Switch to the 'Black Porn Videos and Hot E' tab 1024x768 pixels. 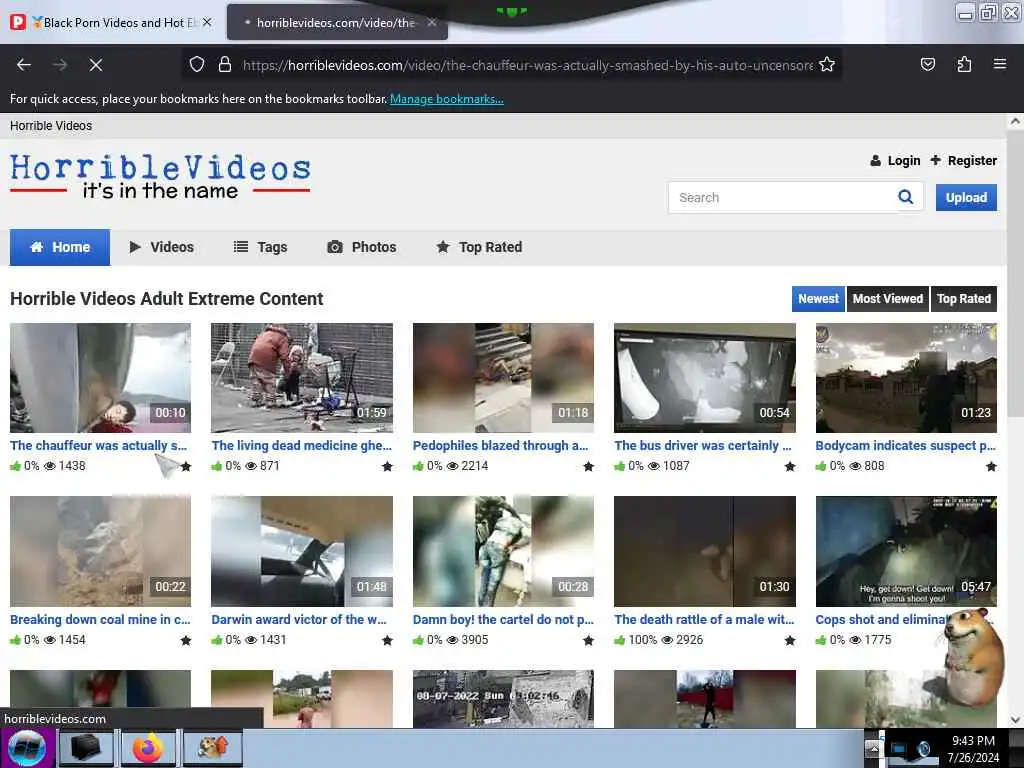[x=112, y=23]
